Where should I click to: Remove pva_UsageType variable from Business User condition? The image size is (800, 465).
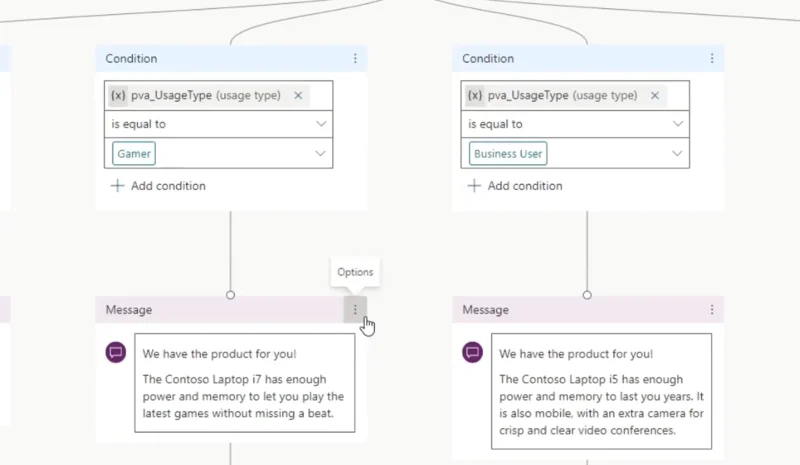click(655, 95)
